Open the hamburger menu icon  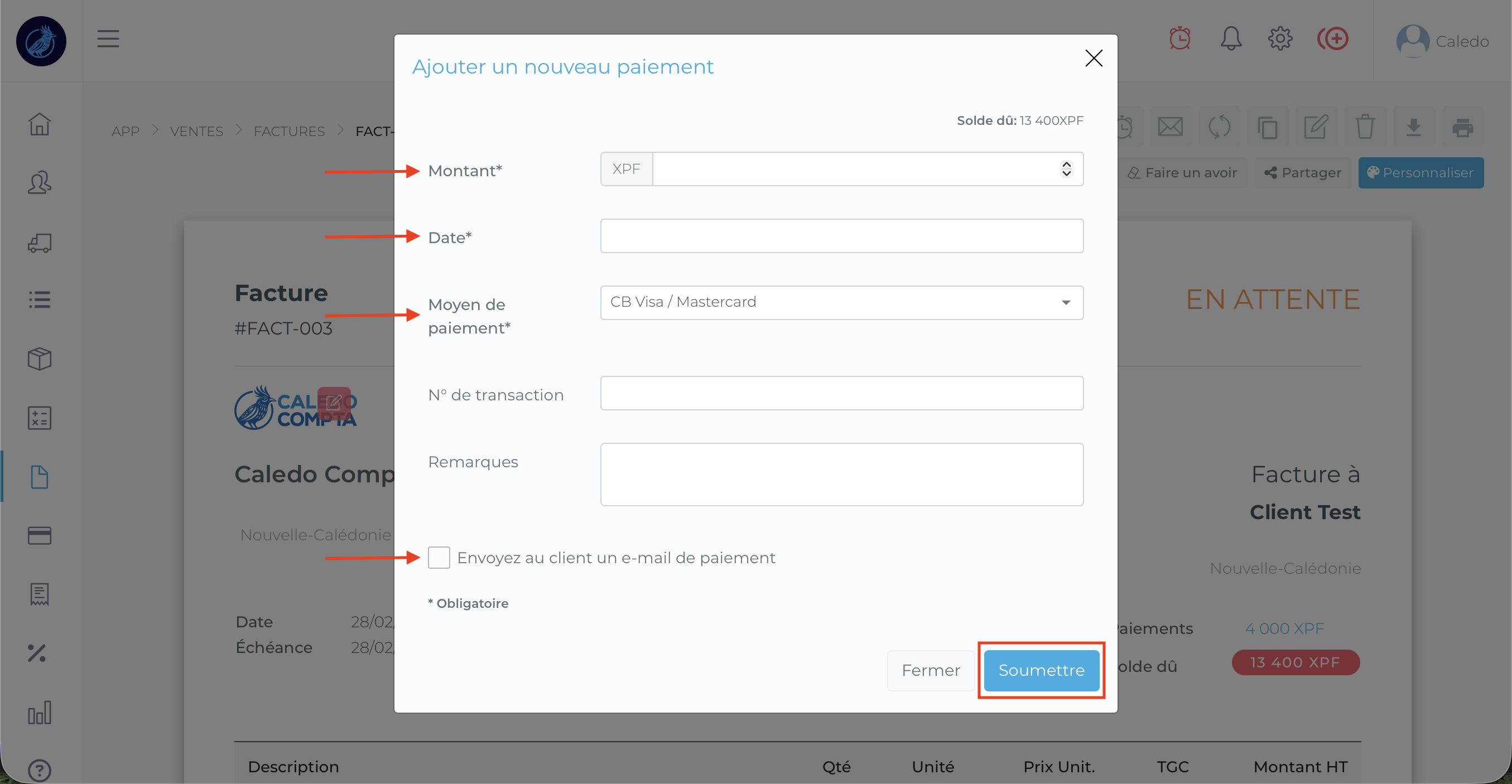(108, 40)
